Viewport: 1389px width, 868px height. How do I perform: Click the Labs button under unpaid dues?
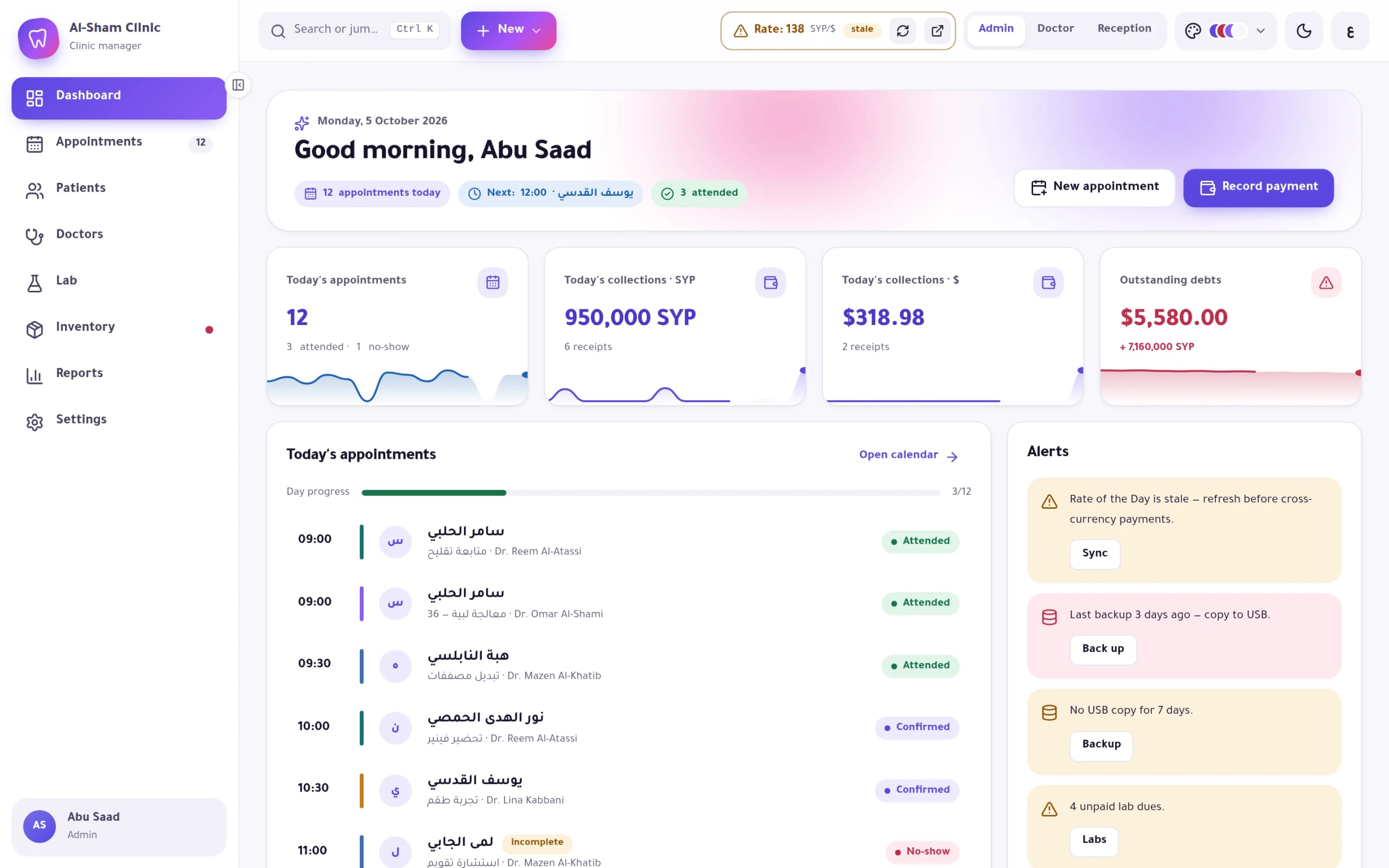[1094, 840]
